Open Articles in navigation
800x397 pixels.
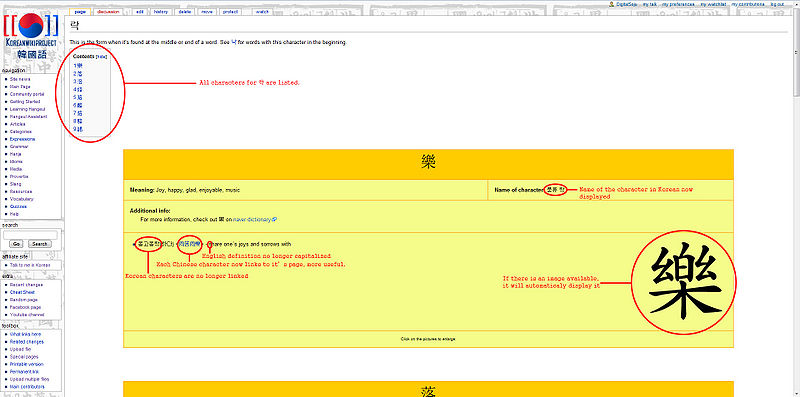[17, 124]
